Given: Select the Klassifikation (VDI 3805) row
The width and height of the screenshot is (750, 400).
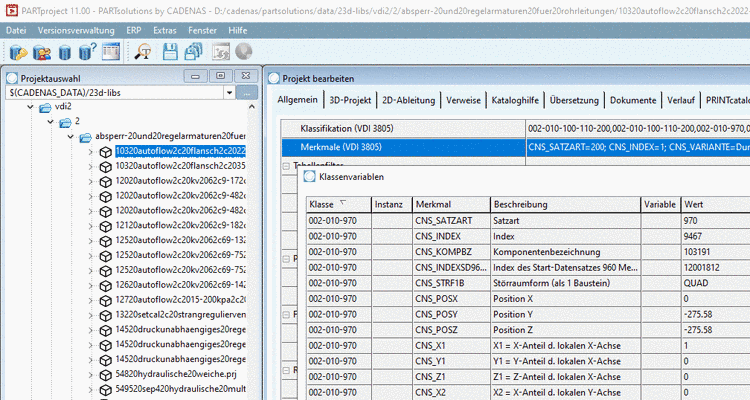Looking at the screenshot, I should point(516,128).
